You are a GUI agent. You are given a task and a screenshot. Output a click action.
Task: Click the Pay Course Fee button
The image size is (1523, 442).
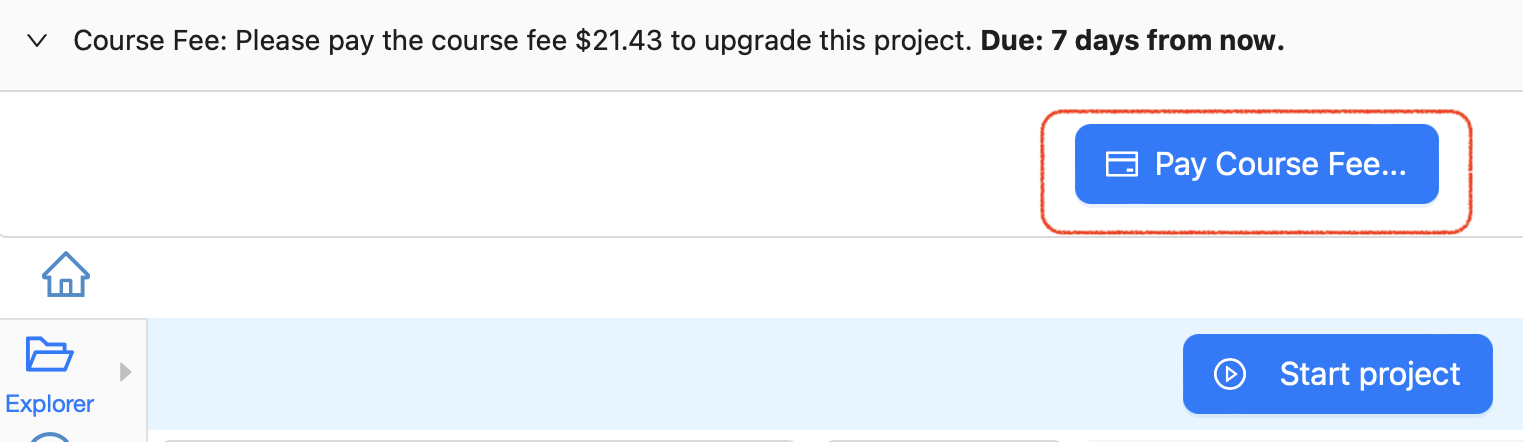1256,164
